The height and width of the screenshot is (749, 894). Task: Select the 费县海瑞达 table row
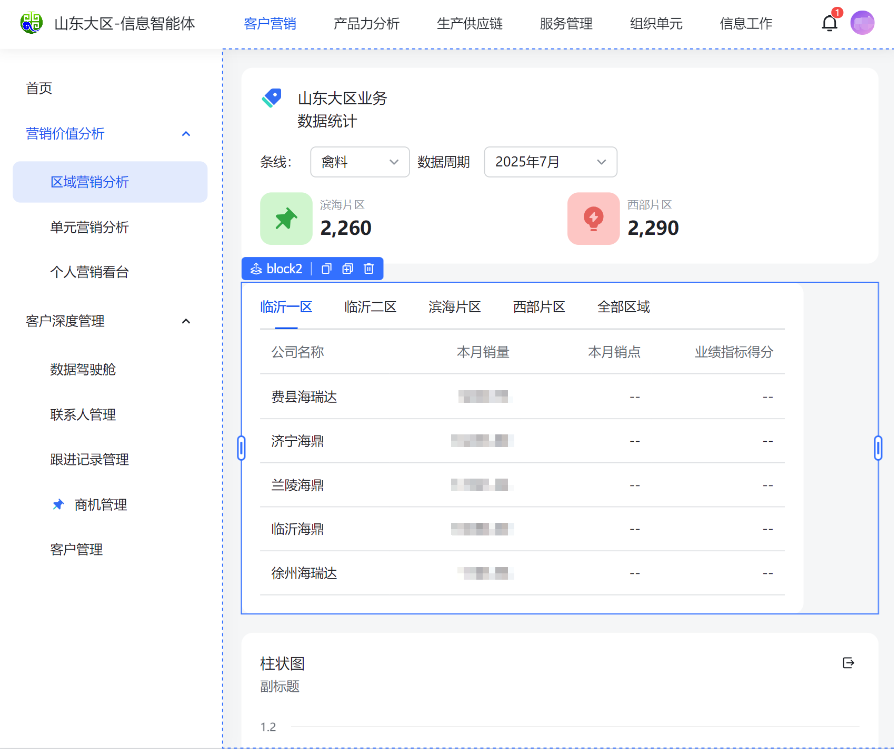coord(521,397)
